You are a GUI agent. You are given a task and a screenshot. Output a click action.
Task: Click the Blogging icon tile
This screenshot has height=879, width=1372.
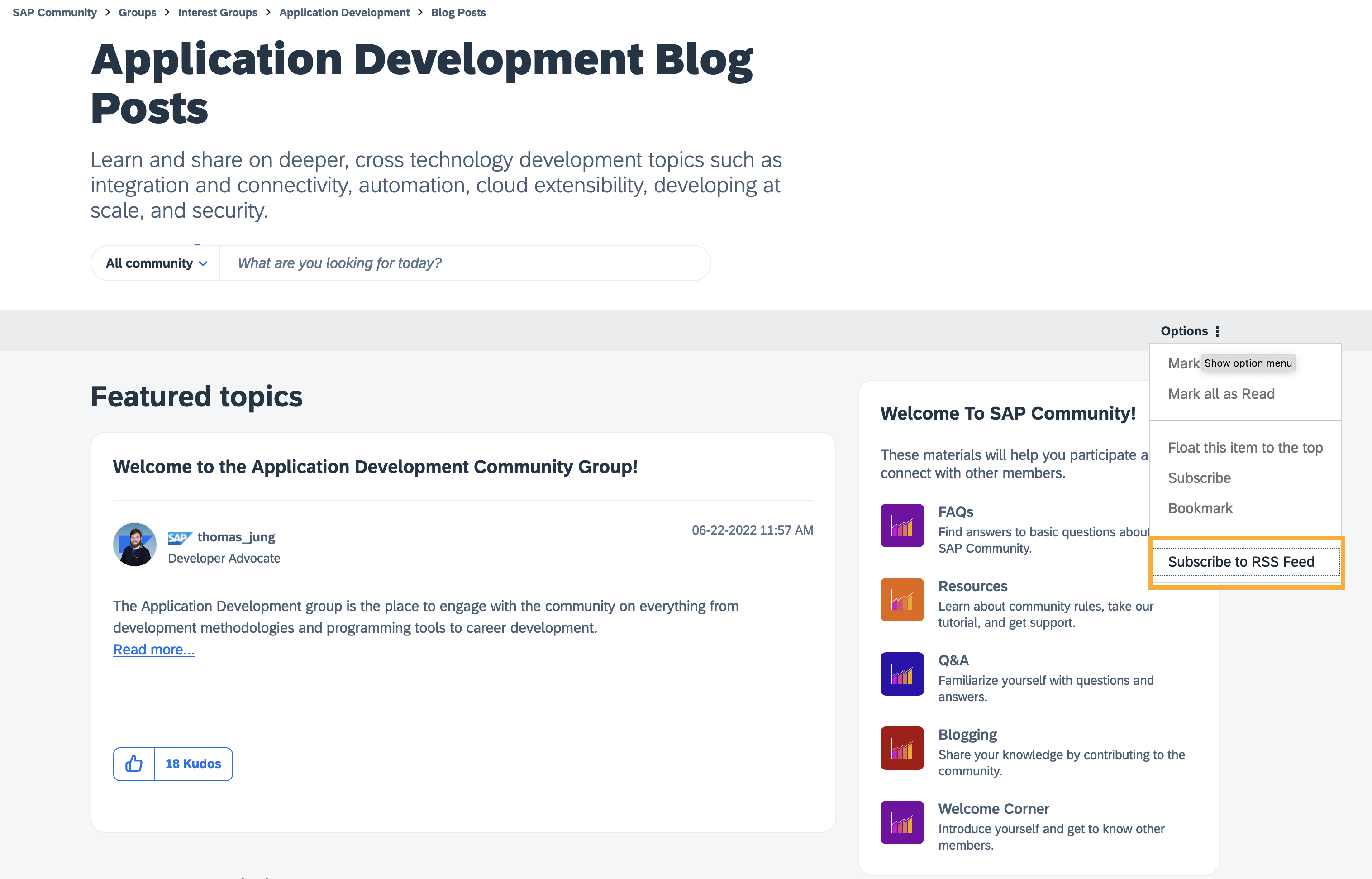tap(901, 748)
